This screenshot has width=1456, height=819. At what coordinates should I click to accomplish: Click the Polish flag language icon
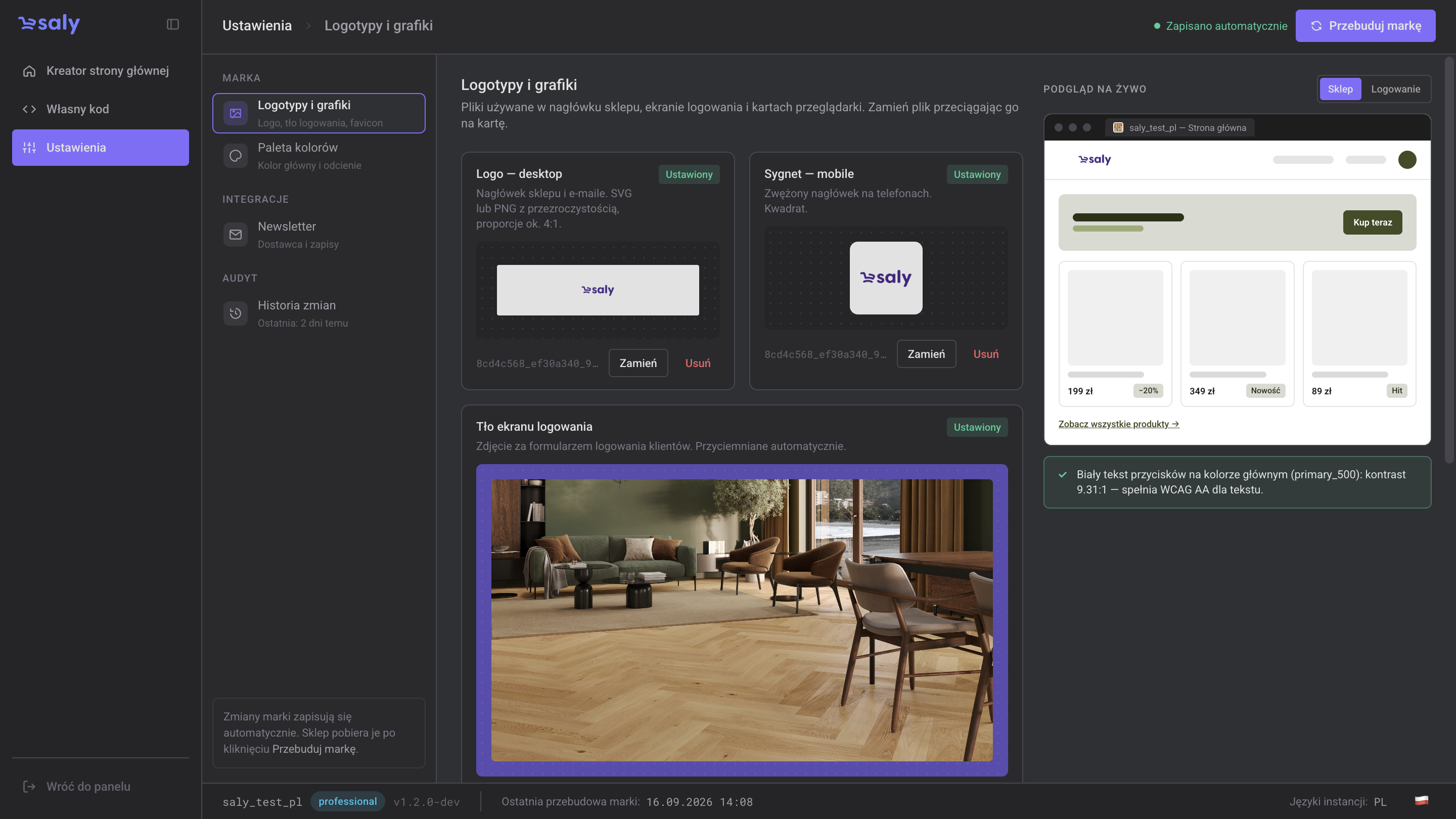point(1422,801)
